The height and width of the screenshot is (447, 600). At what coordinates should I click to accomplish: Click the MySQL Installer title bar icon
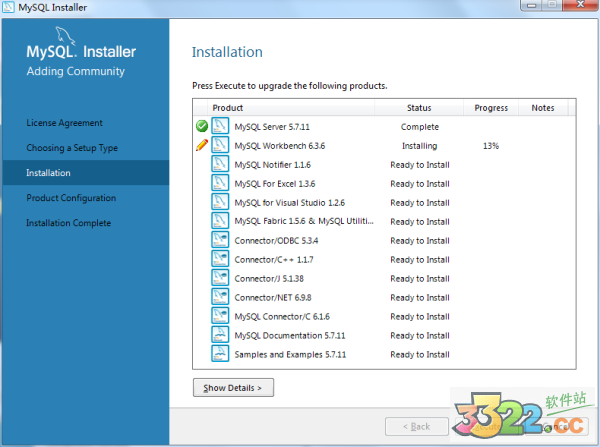click(x=9, y=8)
